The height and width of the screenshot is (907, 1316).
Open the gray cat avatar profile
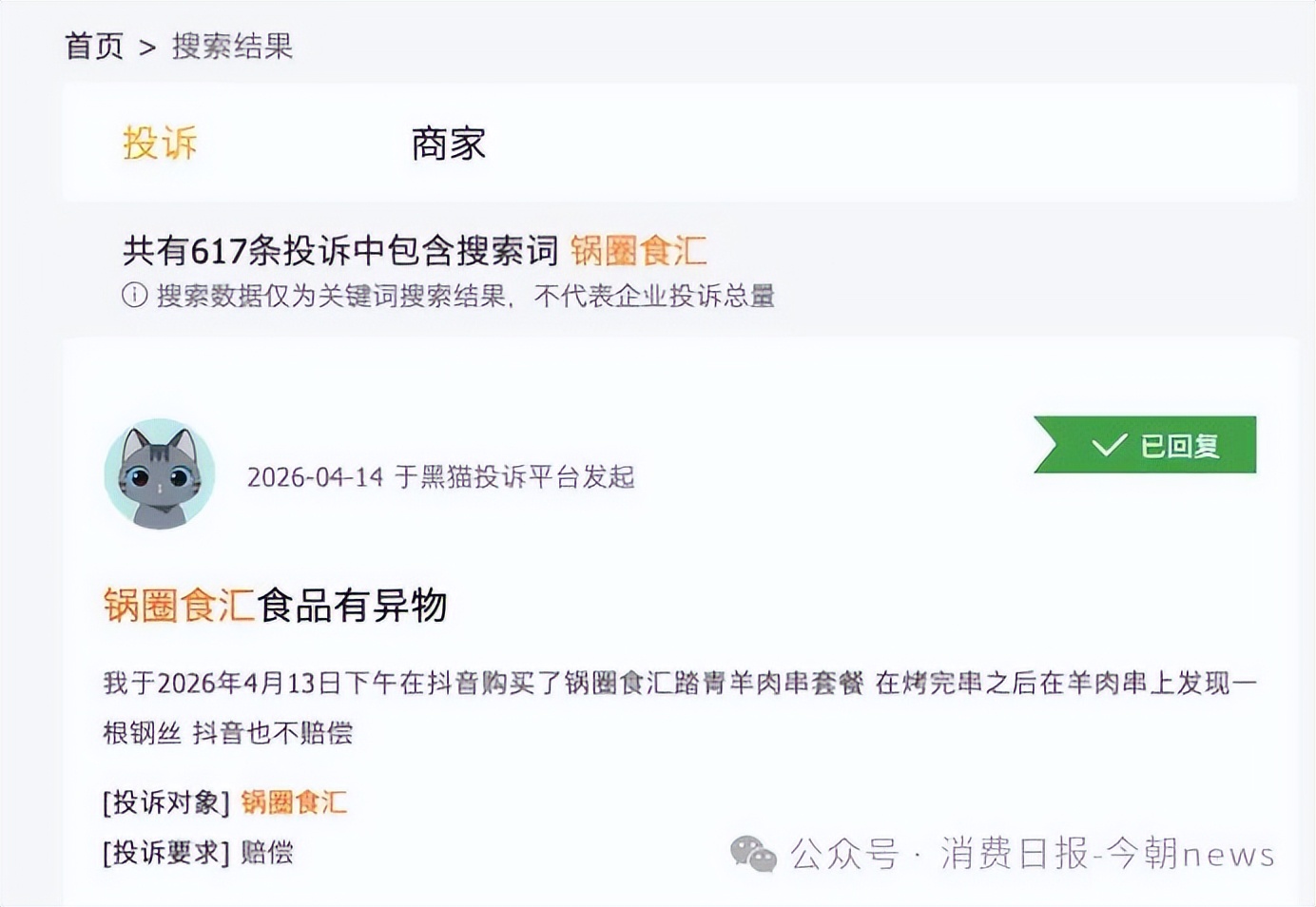[159, 473]
